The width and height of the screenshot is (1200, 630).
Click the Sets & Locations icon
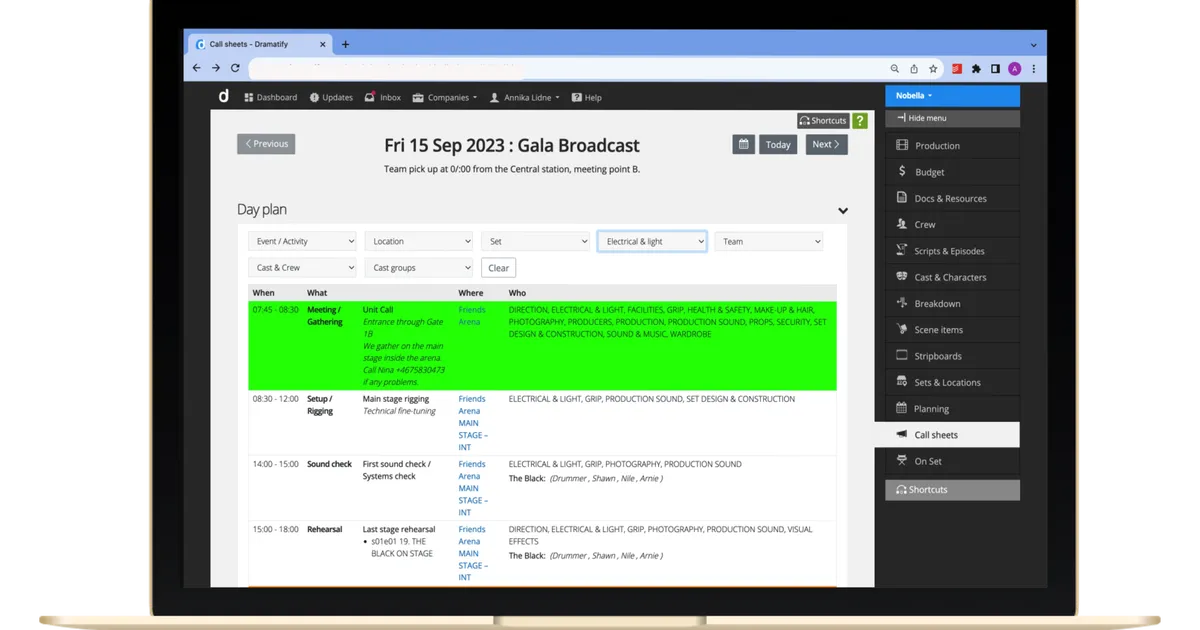(x=902, y=382)
